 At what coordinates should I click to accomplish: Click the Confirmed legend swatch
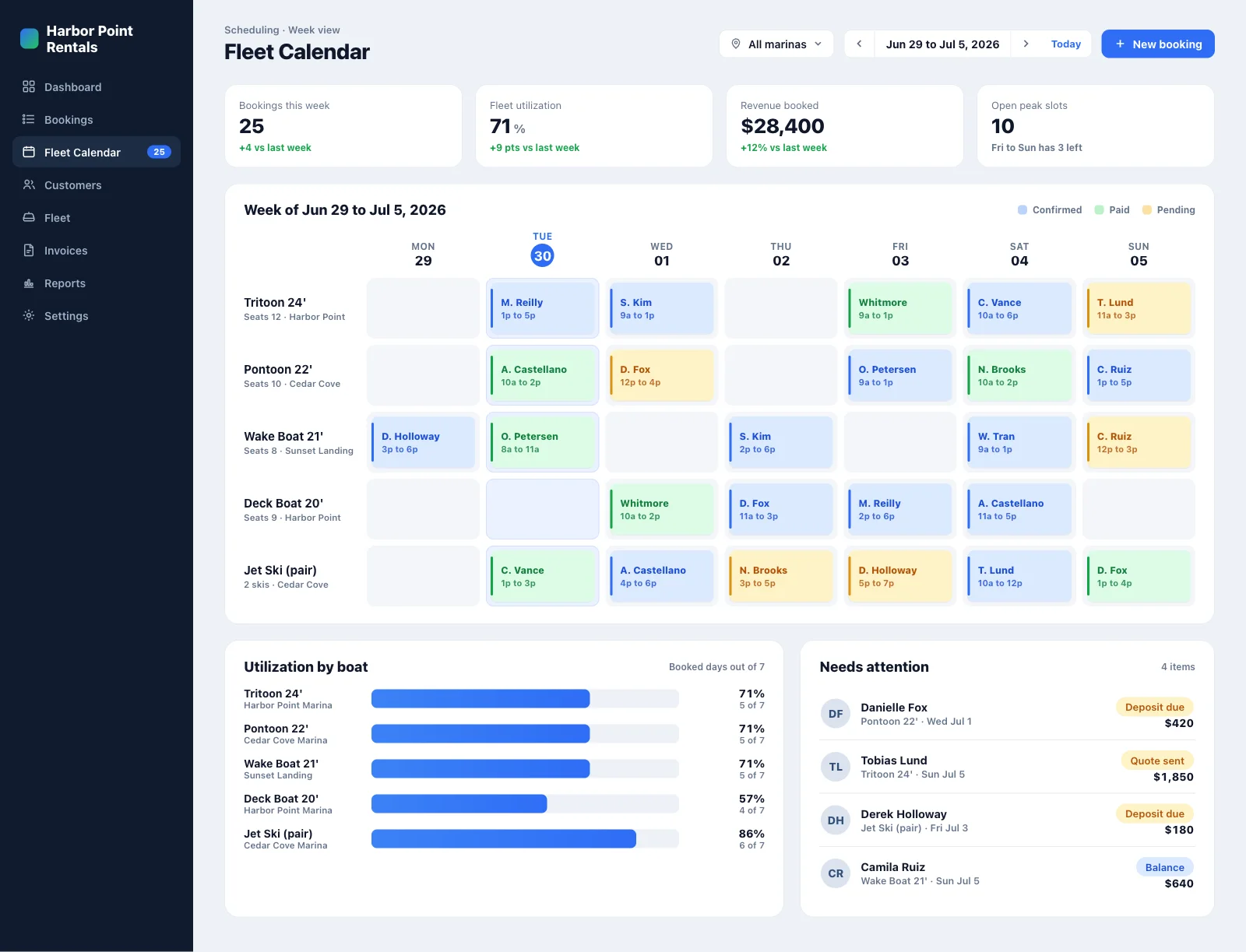coord(1022,209)
